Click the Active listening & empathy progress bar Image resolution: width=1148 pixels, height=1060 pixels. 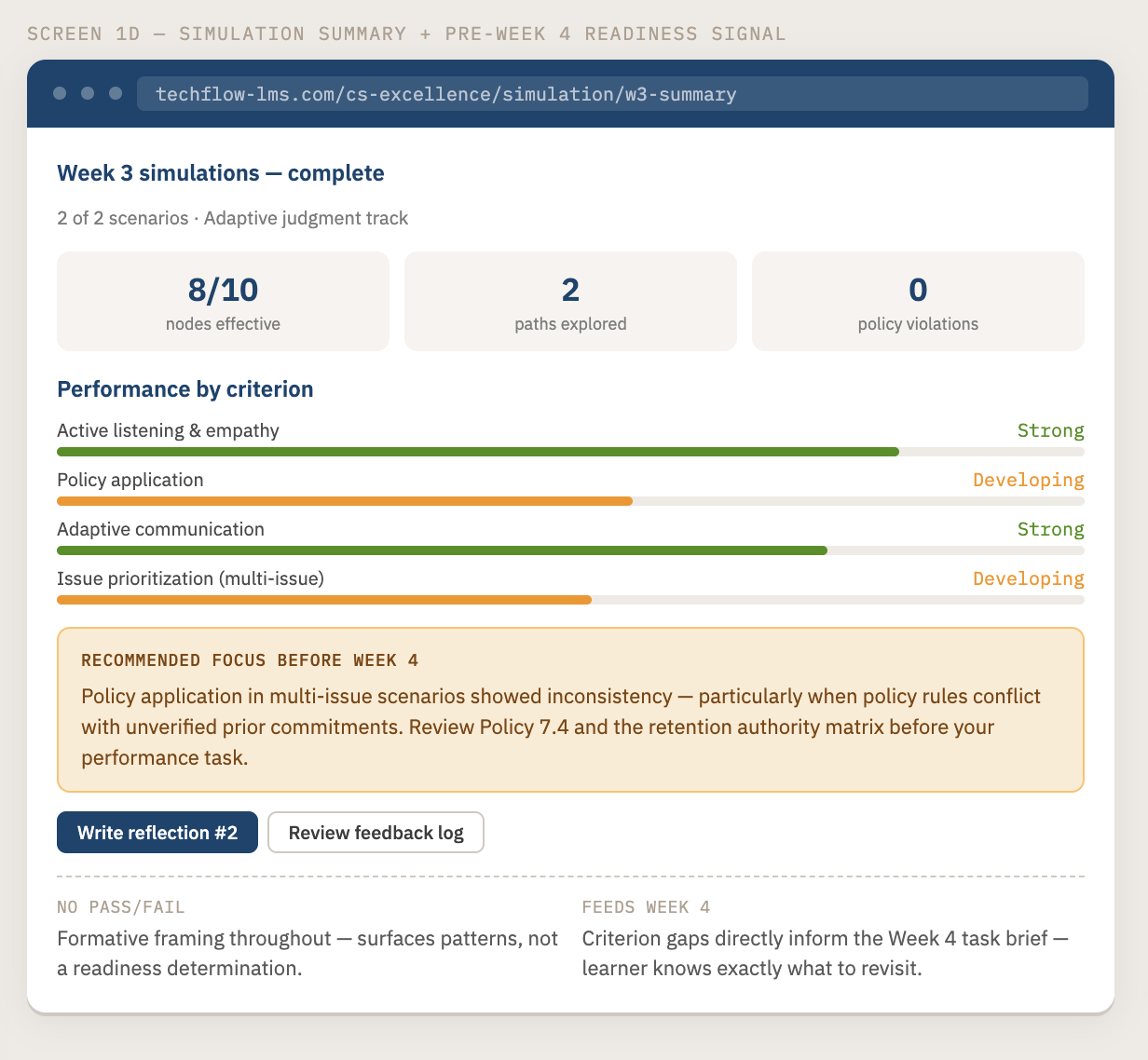(x=570, y=452)
